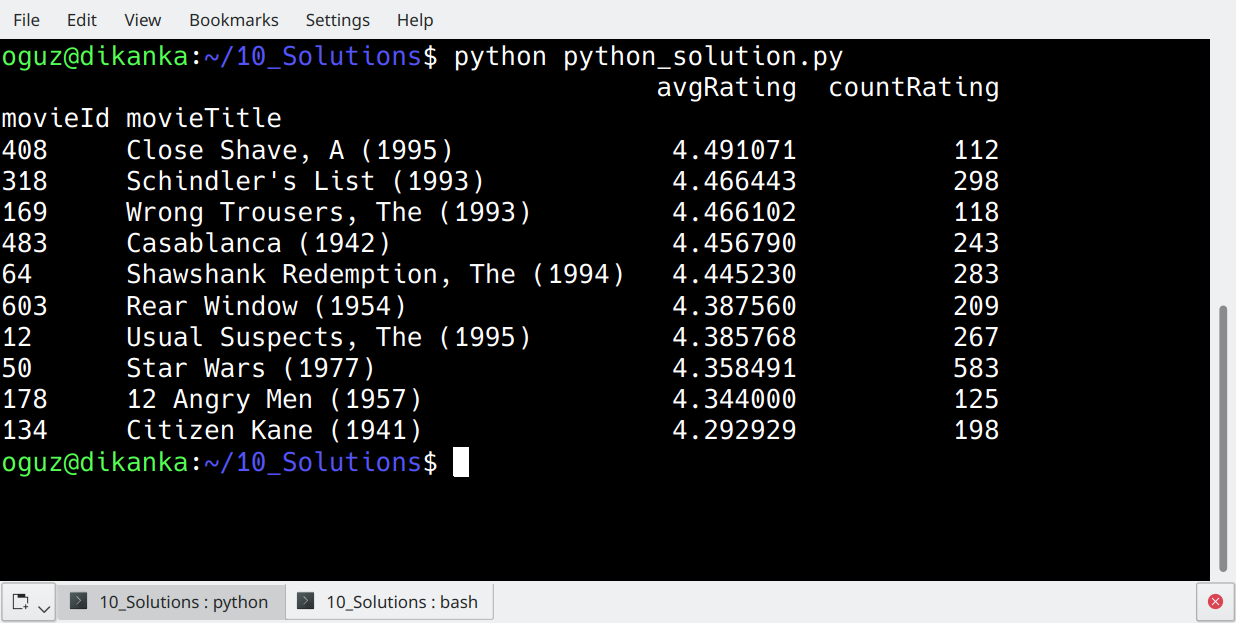Click the countRating column header text
This screenshot has height=623, width=1236.
click(x=913, y=88)
